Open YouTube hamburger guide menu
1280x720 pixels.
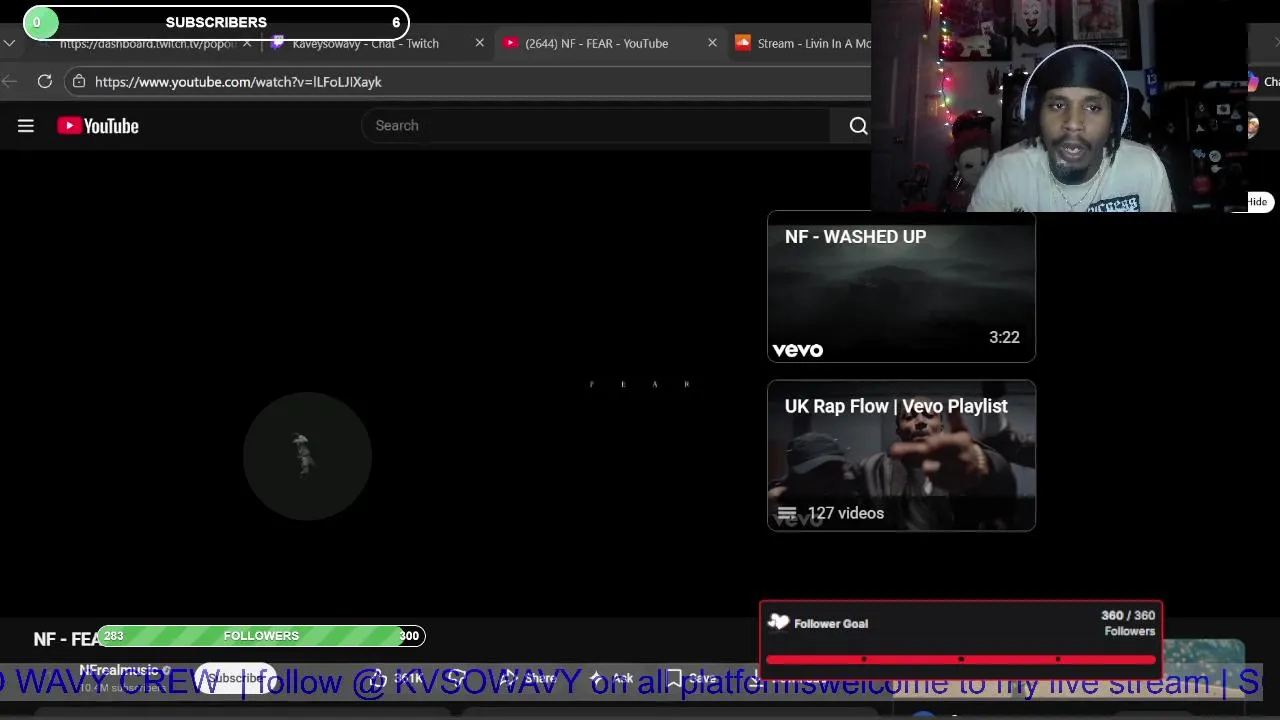coord(26,126)
